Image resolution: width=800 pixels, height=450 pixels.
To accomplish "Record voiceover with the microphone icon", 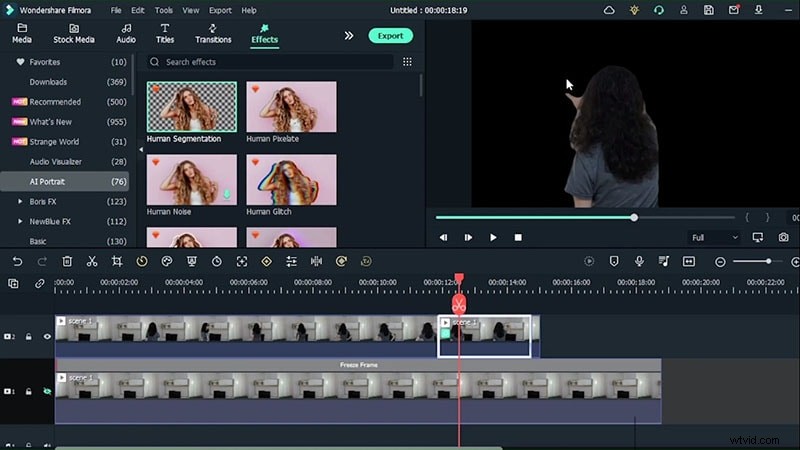I will click(639, 261).
